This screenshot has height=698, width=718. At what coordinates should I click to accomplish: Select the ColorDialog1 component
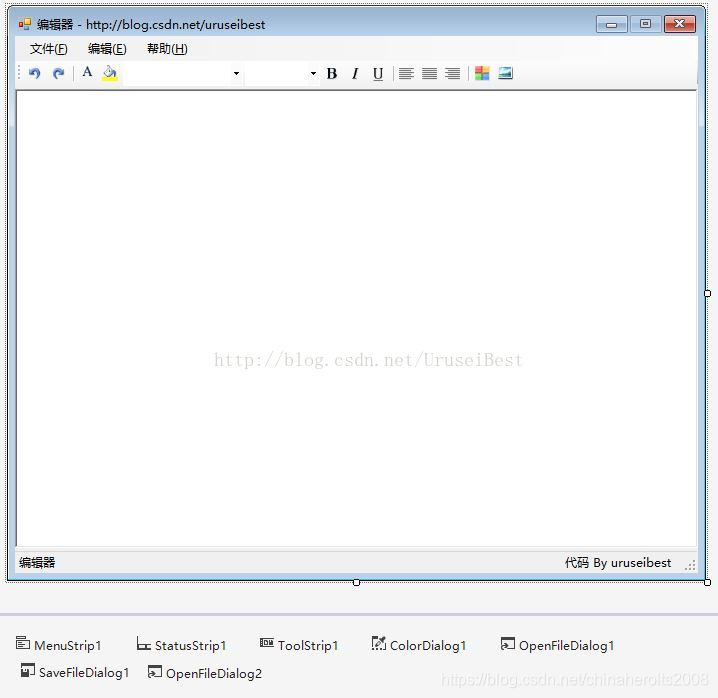click(x=419, y=645)
